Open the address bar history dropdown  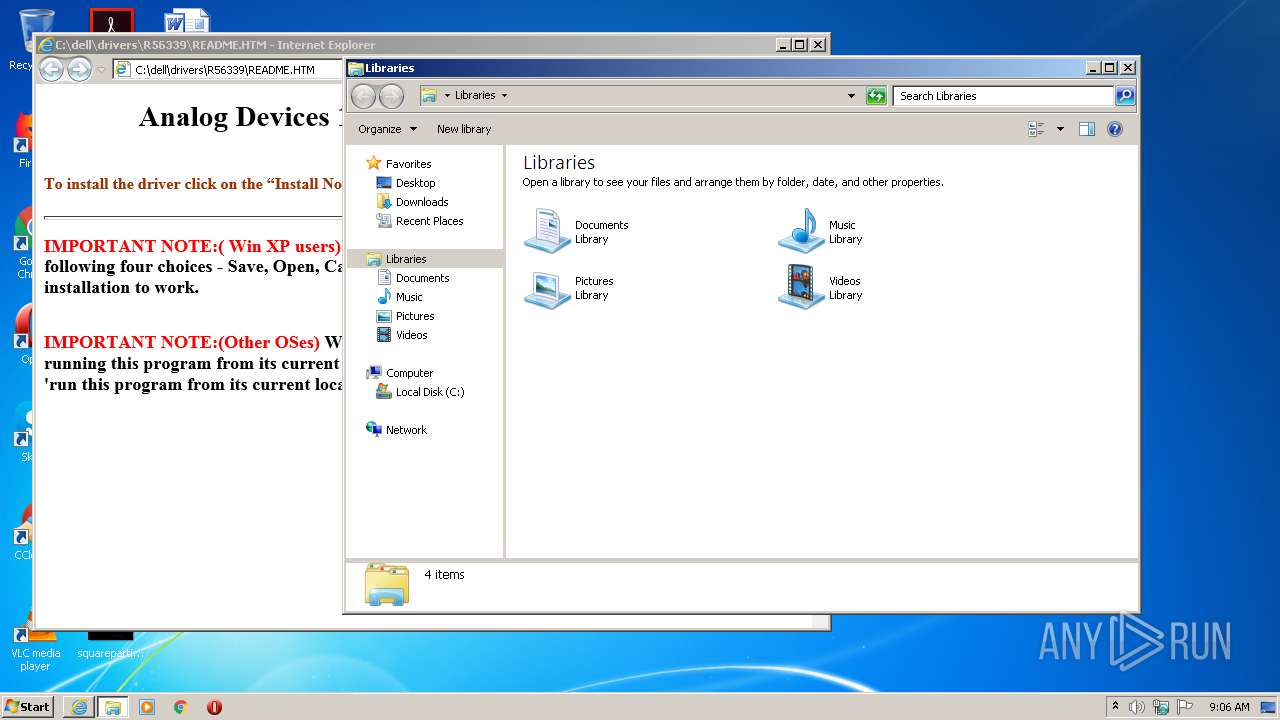tap(851, 96)
